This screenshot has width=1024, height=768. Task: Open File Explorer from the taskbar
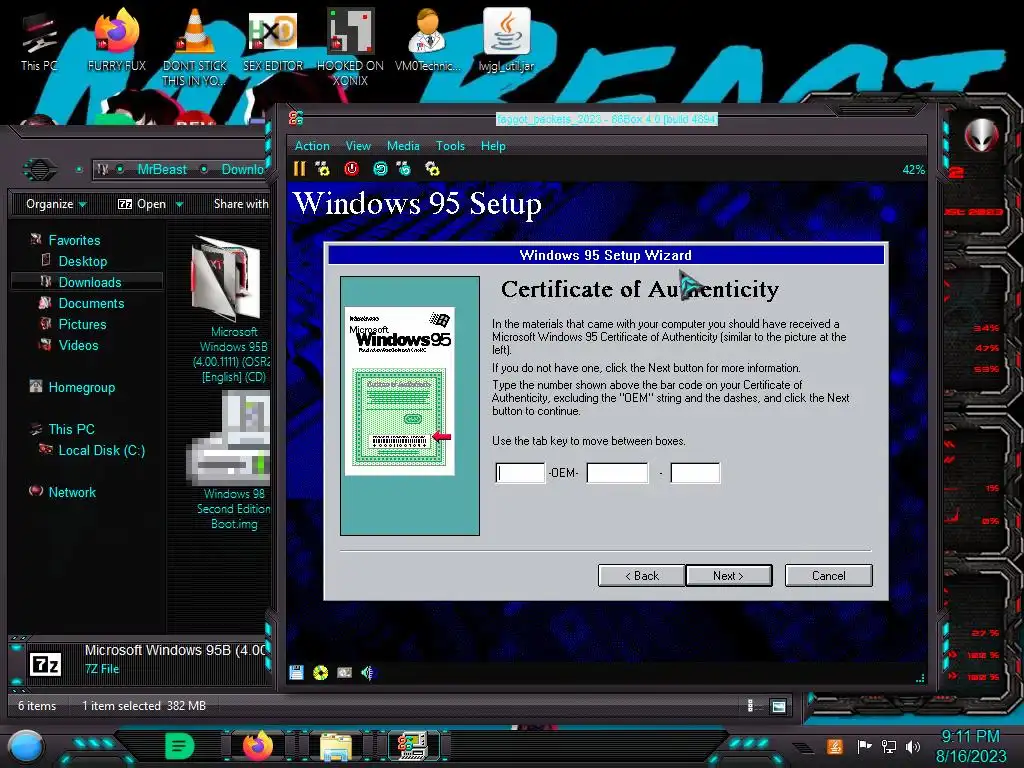336,746
